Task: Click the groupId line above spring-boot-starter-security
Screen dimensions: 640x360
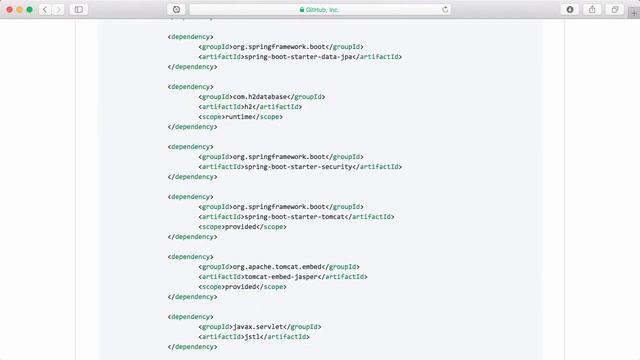Action: [281, 157]
